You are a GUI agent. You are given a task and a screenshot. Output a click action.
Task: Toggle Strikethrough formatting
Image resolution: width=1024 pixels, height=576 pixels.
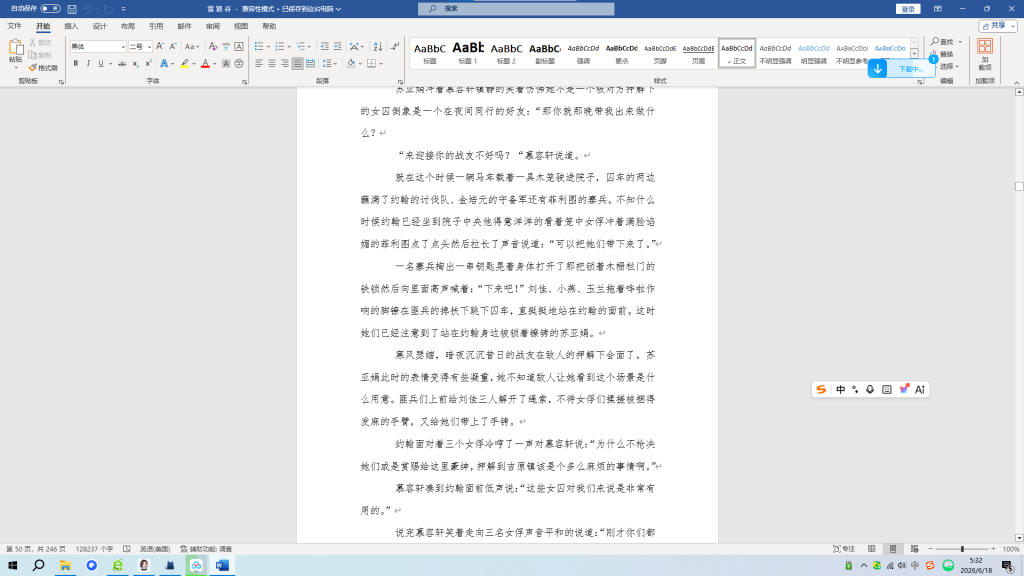(122, 63)
